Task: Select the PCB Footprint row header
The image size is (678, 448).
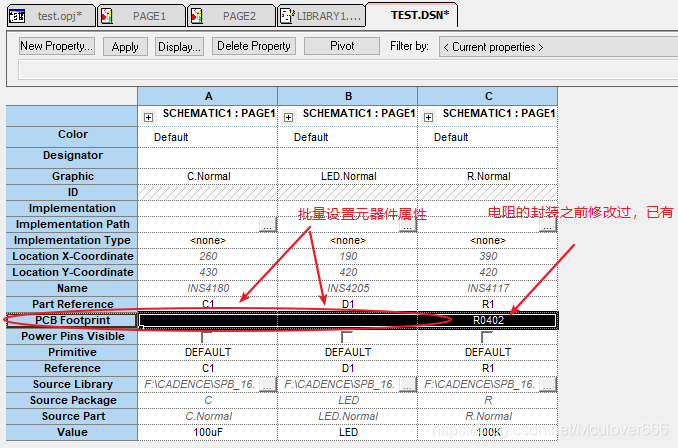Action: click(x=72, y=320)
